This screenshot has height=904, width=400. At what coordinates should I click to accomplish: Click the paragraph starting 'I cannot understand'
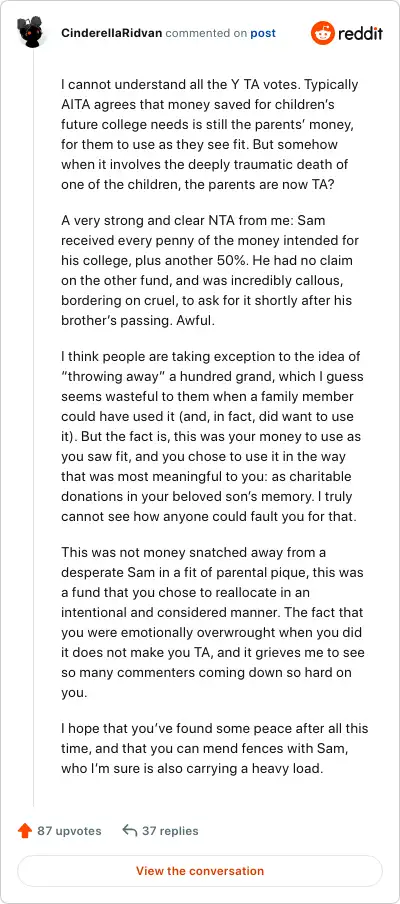pos(213,134)
